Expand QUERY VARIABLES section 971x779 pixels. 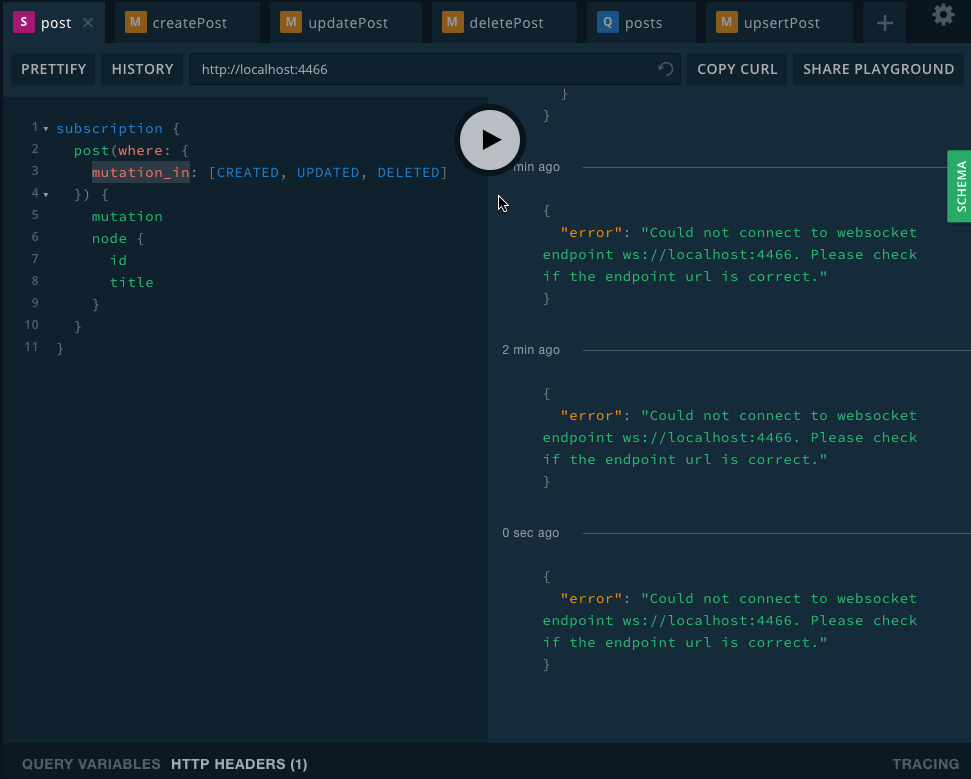[x=91, y=764]
